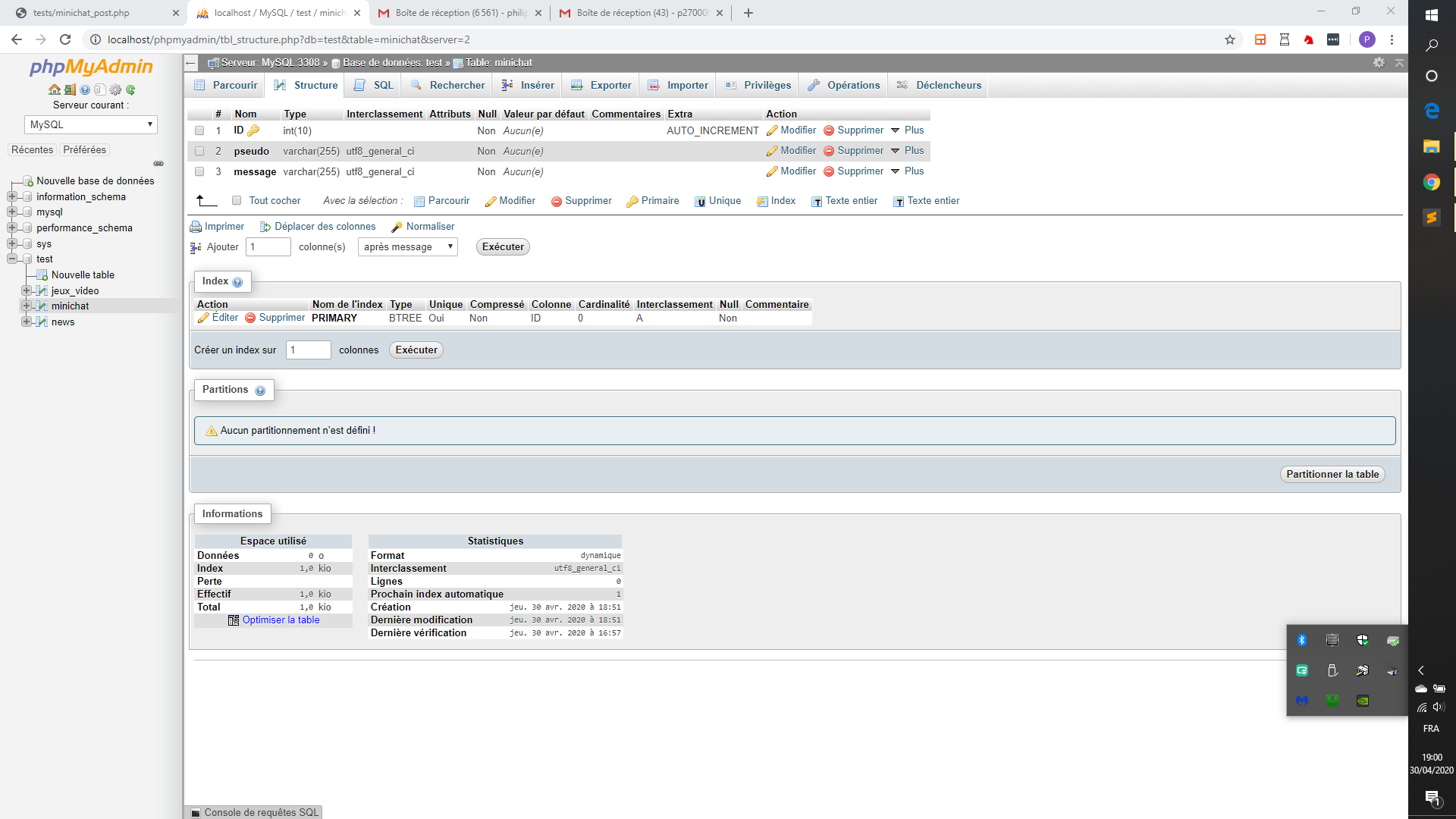Screen dimensions: 1456x819
Task: Switch to the SQL tab
Action: [374, 85]
